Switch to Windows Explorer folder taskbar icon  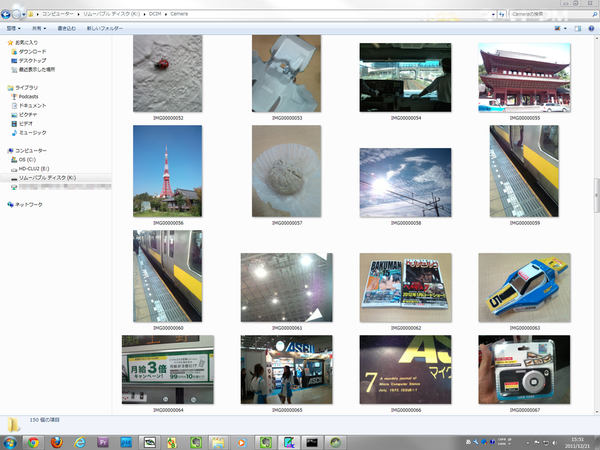218,442
